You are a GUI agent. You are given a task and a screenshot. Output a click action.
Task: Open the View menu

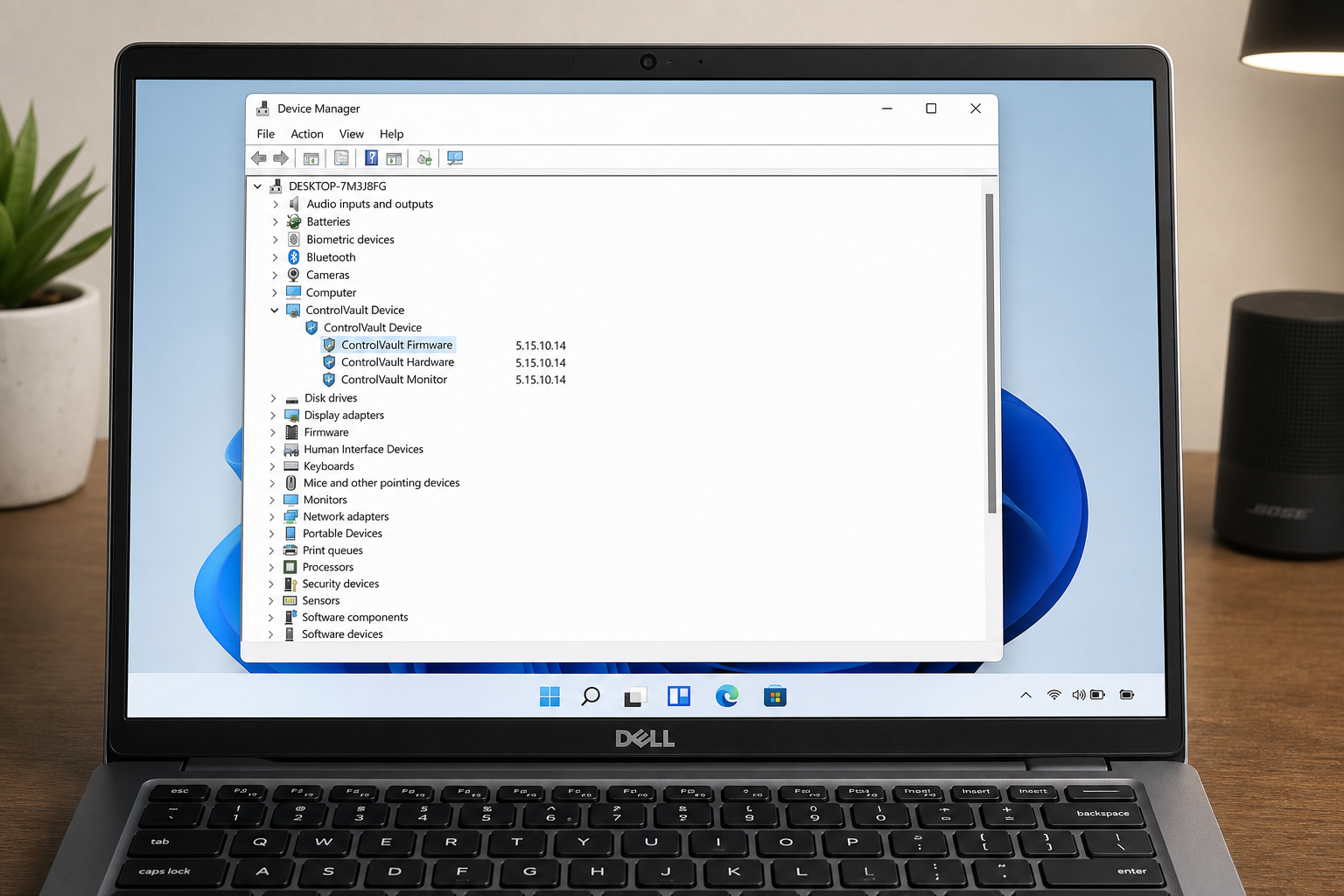coord(352,134)
